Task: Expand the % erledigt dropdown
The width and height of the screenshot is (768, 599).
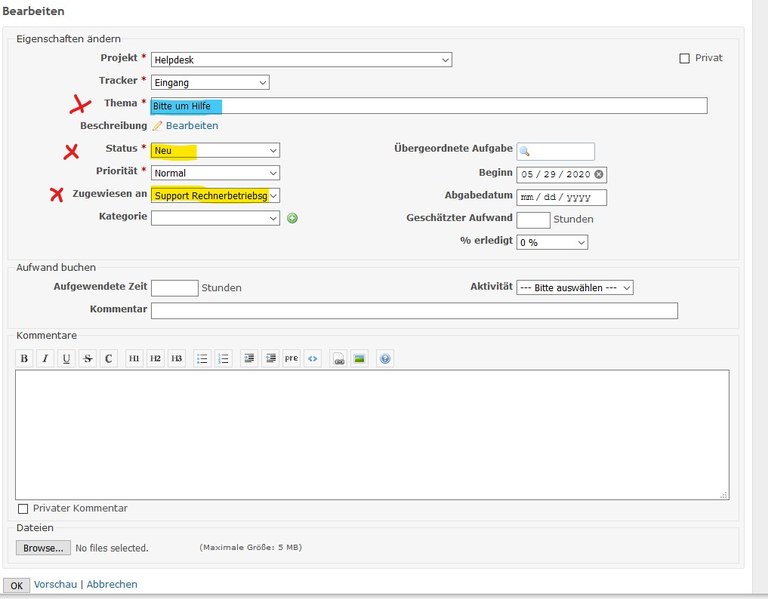Action: [552, 243]
